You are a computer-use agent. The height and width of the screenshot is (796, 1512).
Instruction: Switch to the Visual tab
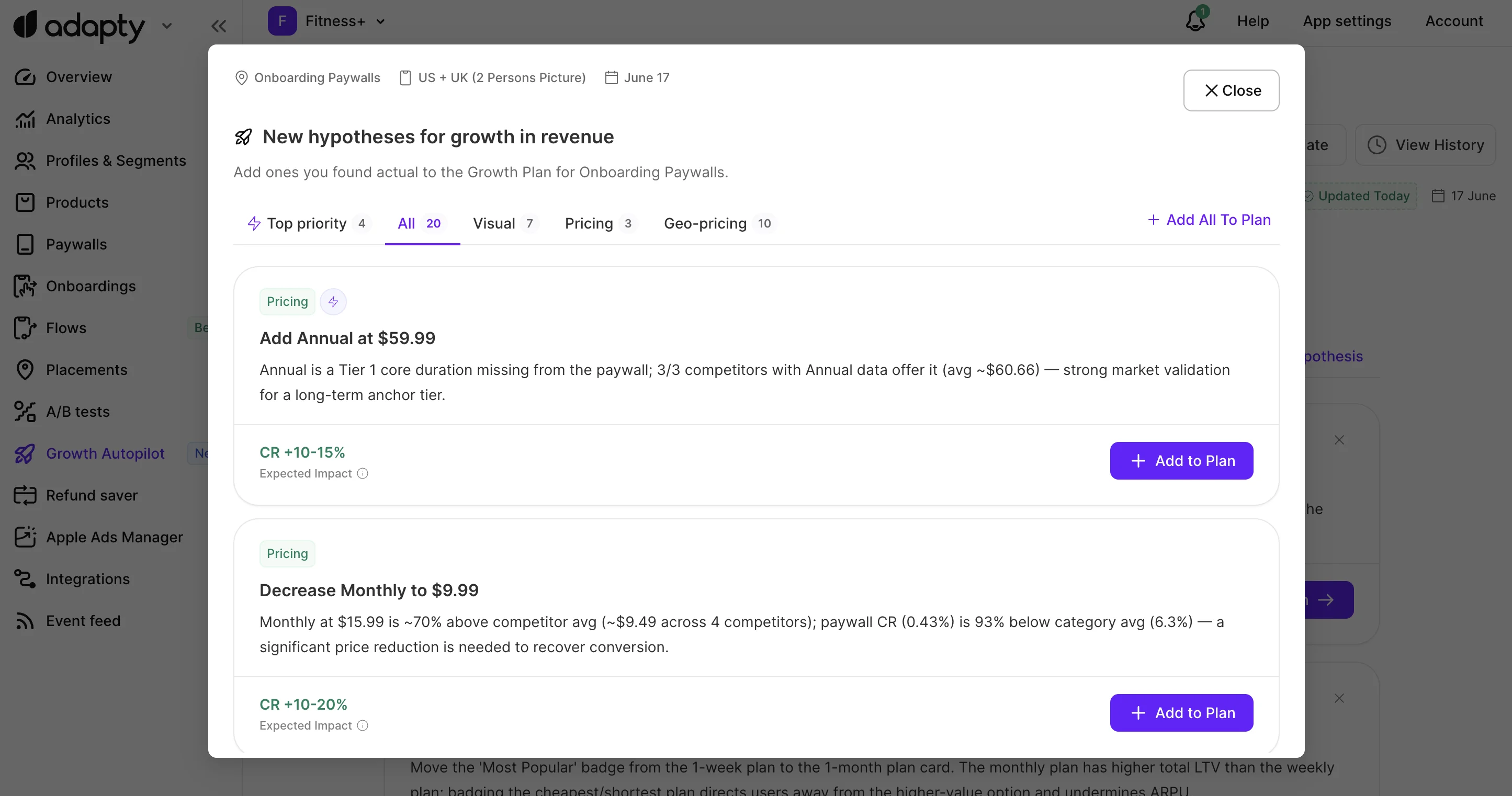(x=505, y=223)
